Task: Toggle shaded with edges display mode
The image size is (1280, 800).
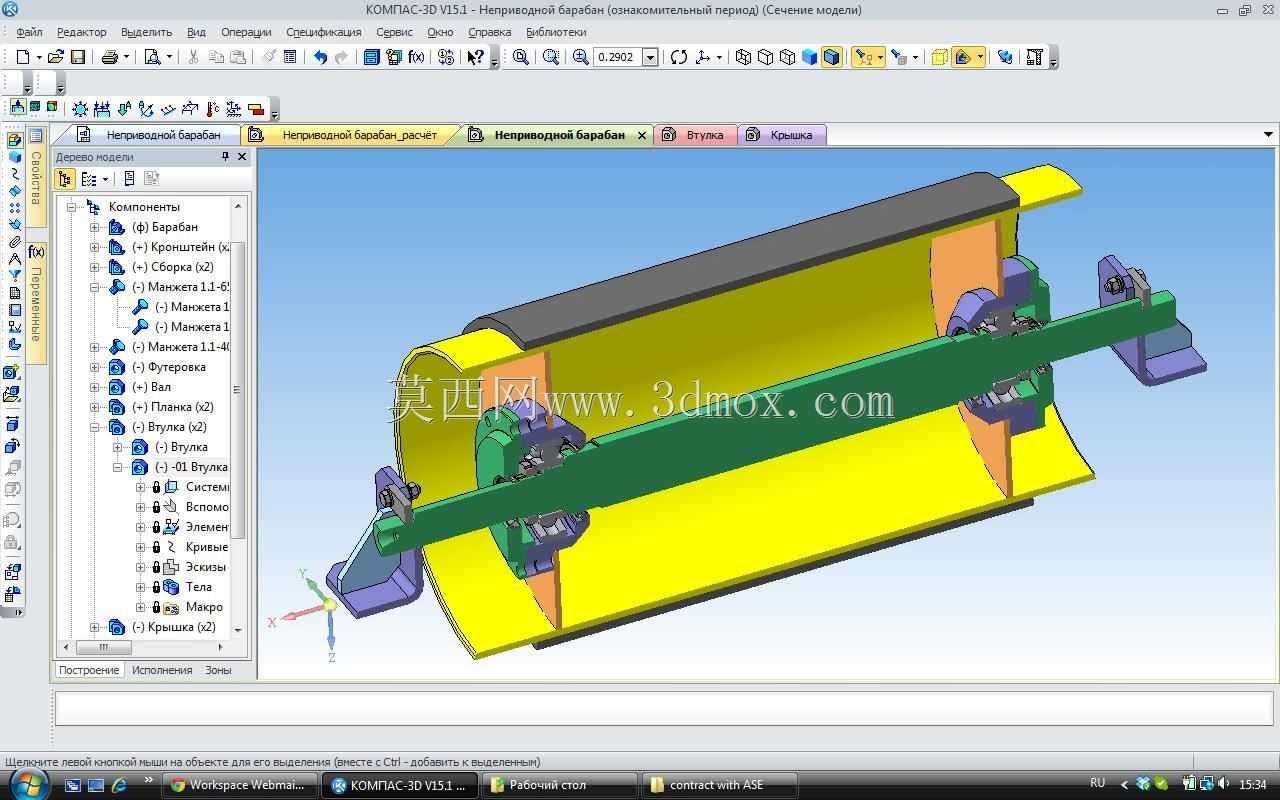Action: pyautogui.click(x=831, y=57)
